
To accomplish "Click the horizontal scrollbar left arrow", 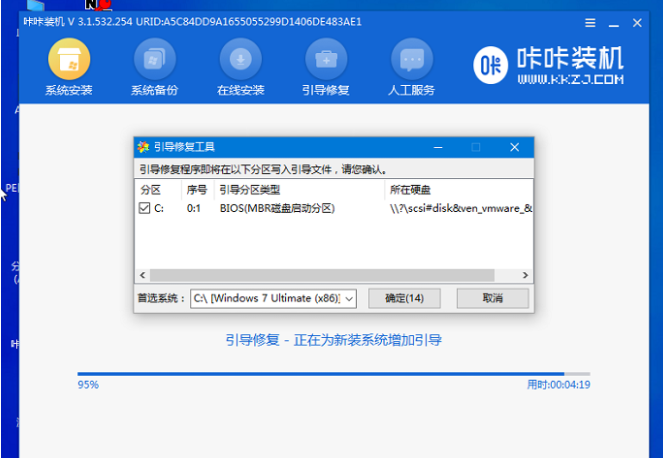I will point(142,274).
